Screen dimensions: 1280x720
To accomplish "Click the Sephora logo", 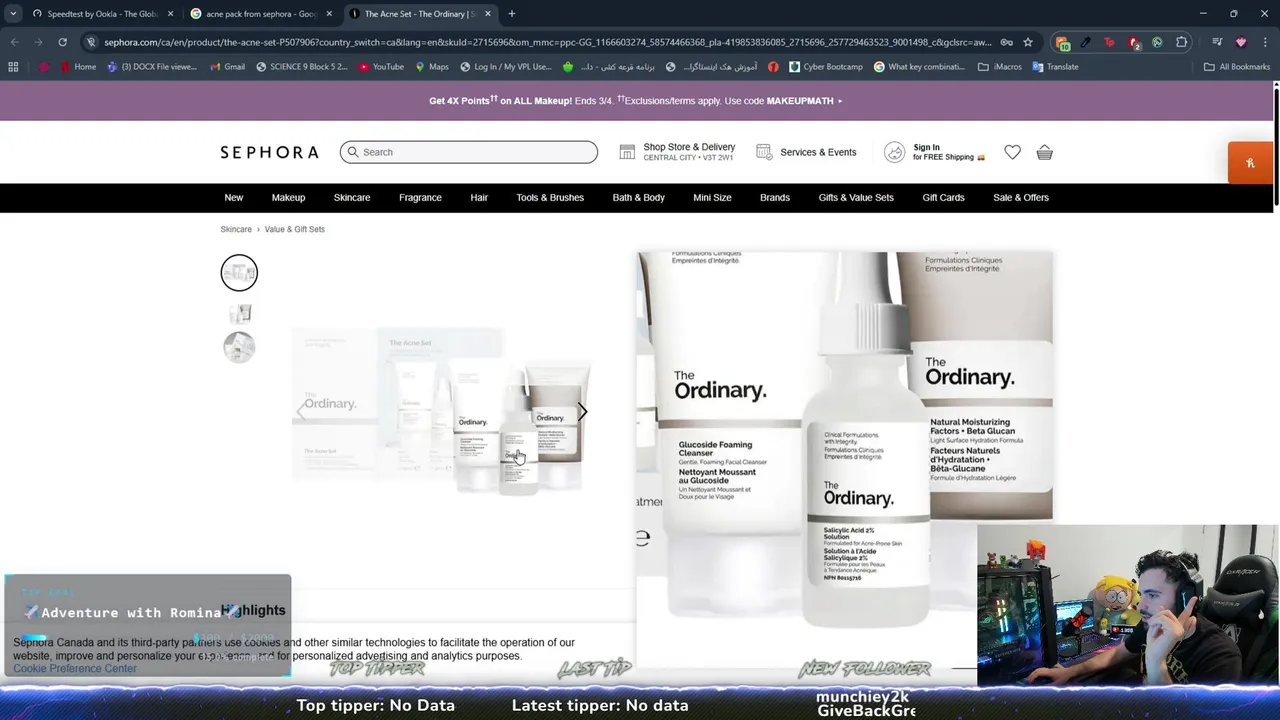I will 269,152.
